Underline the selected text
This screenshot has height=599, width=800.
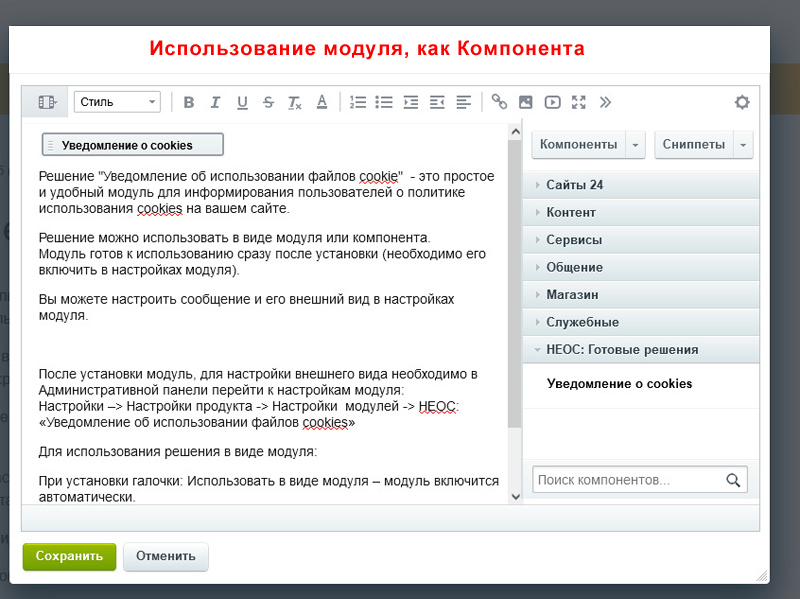pos(241,102)
